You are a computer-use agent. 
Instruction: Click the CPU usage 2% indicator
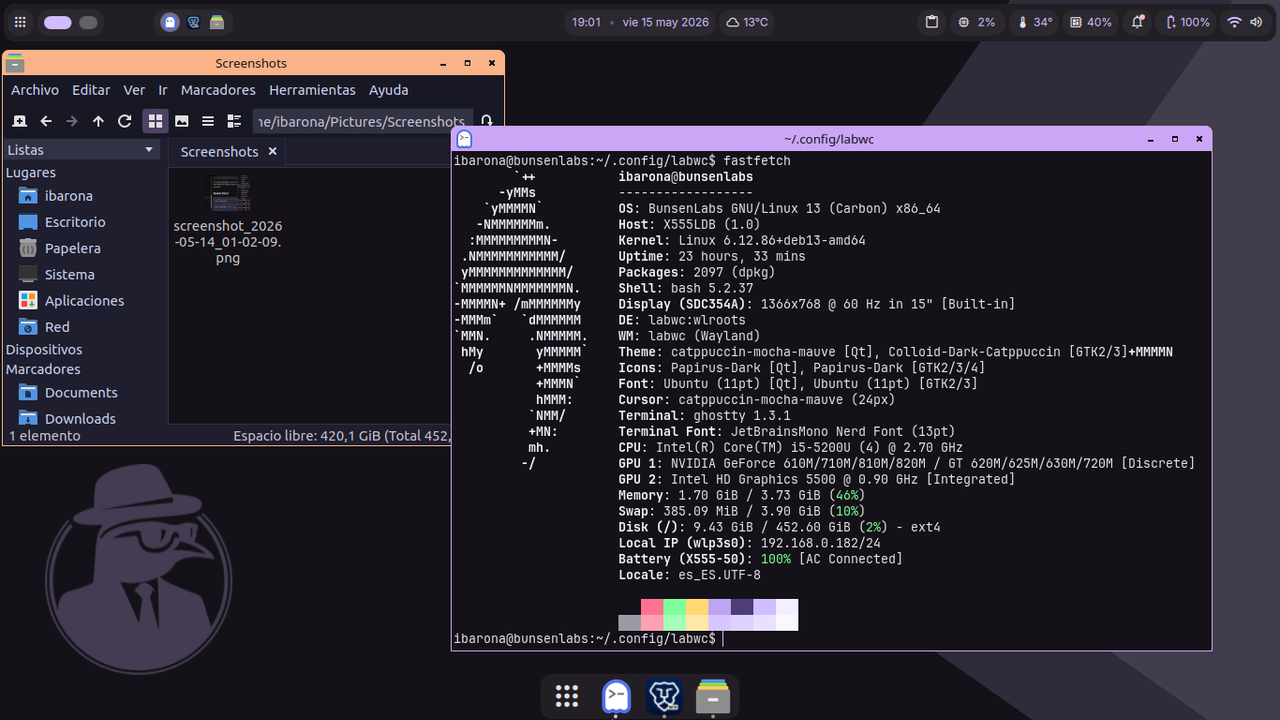[976, 22]
